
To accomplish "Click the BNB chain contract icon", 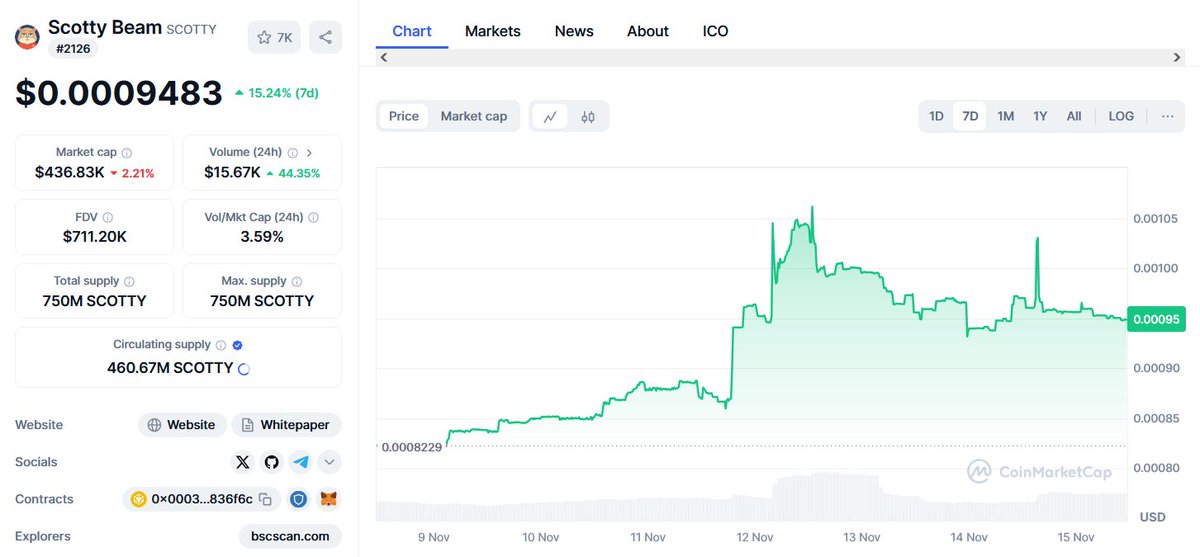I will coord(139,499).
